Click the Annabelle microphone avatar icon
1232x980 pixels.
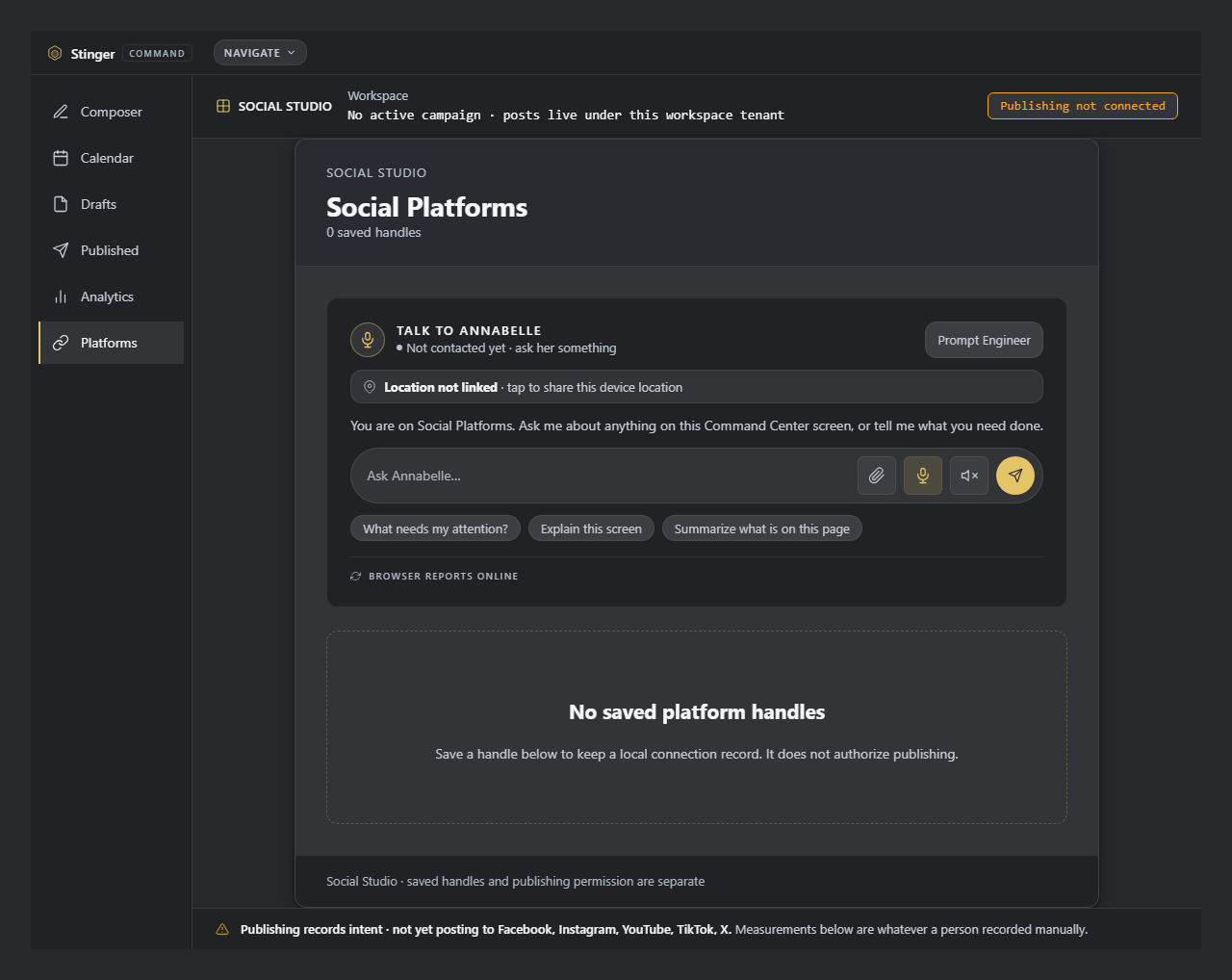pos(368,340)
